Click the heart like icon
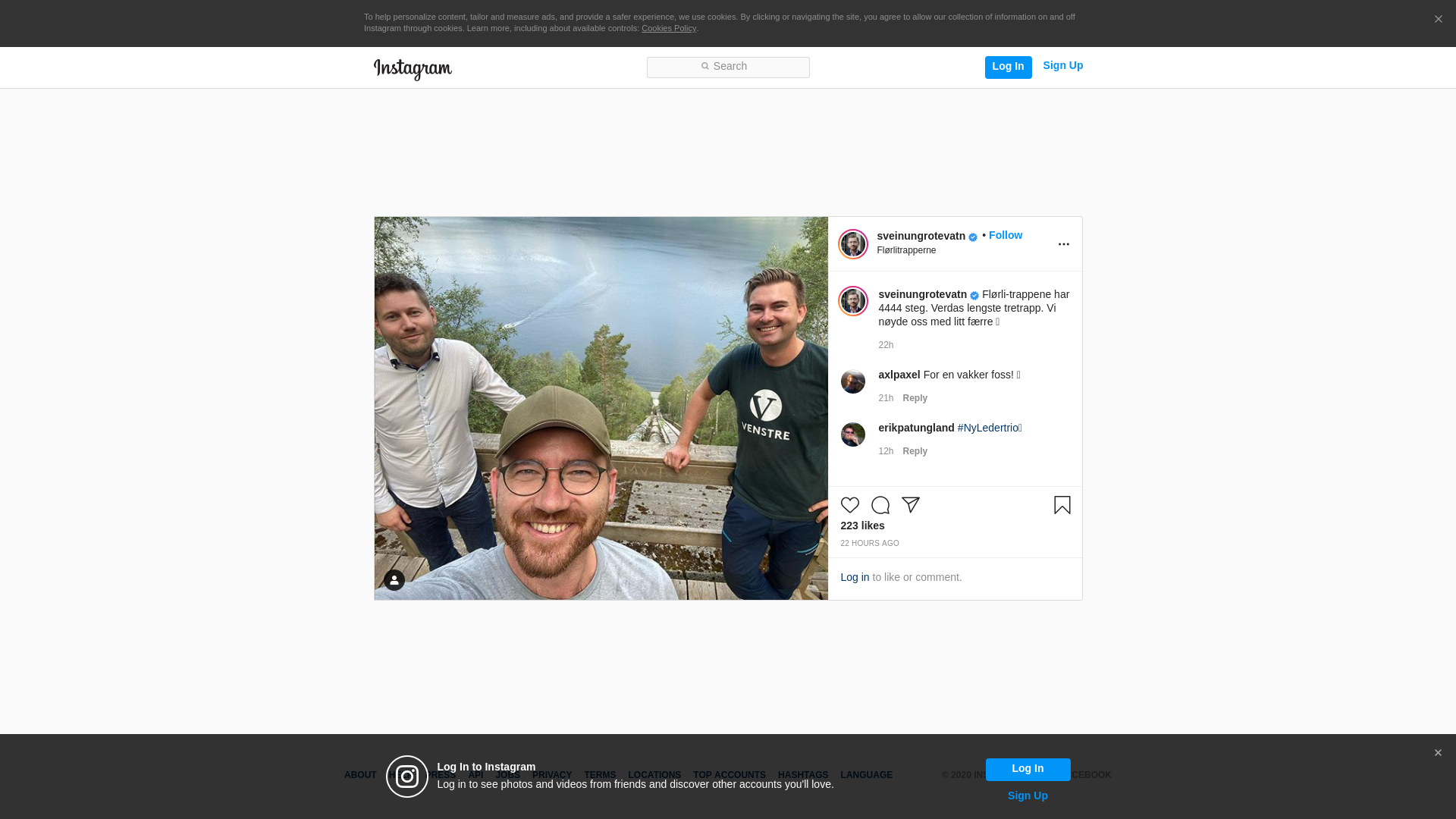Screen dimensions: 1456x819 point(849,505)
